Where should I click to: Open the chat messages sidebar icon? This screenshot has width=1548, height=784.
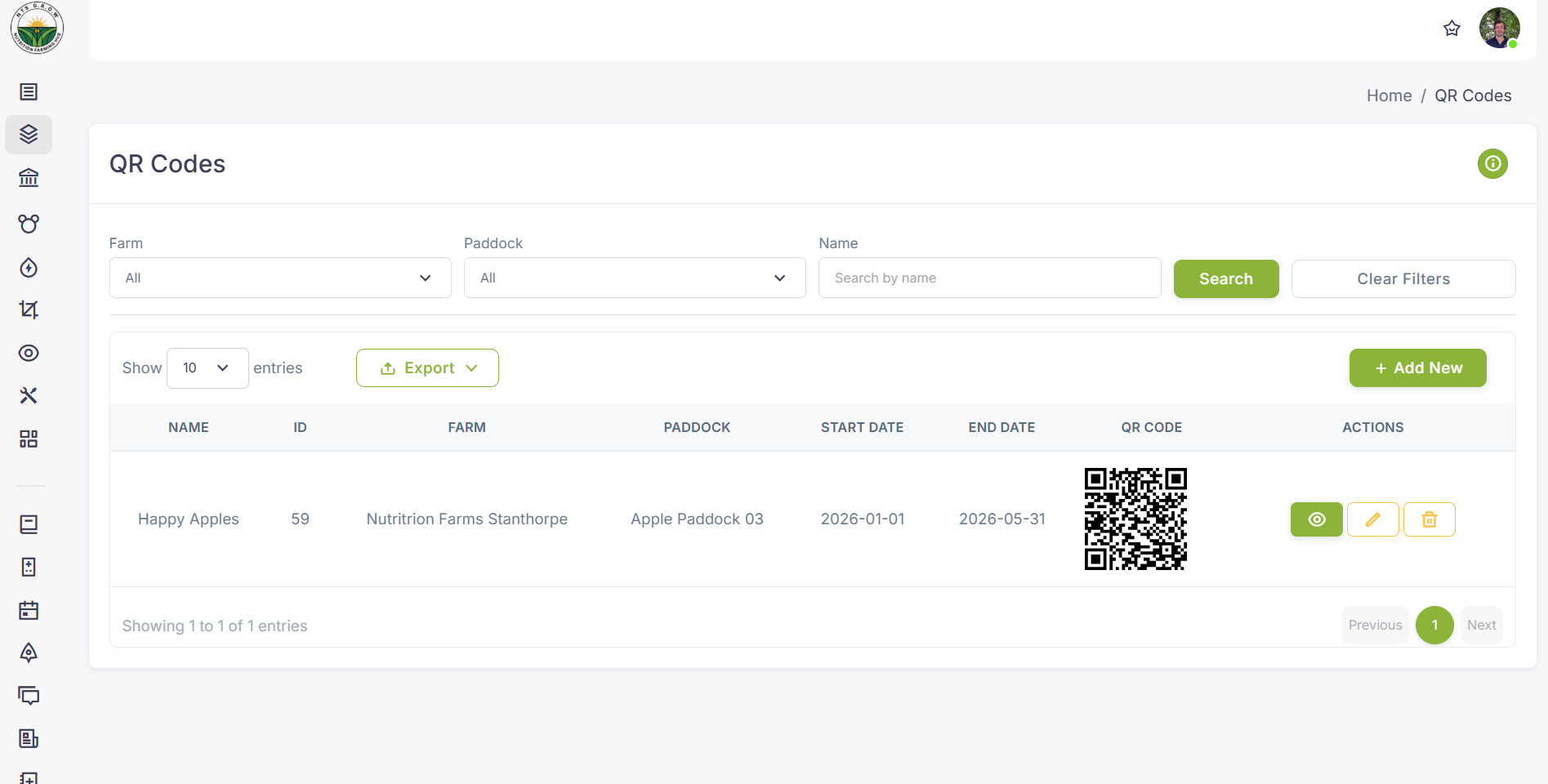pyautogui.click(x=29, y=695)
